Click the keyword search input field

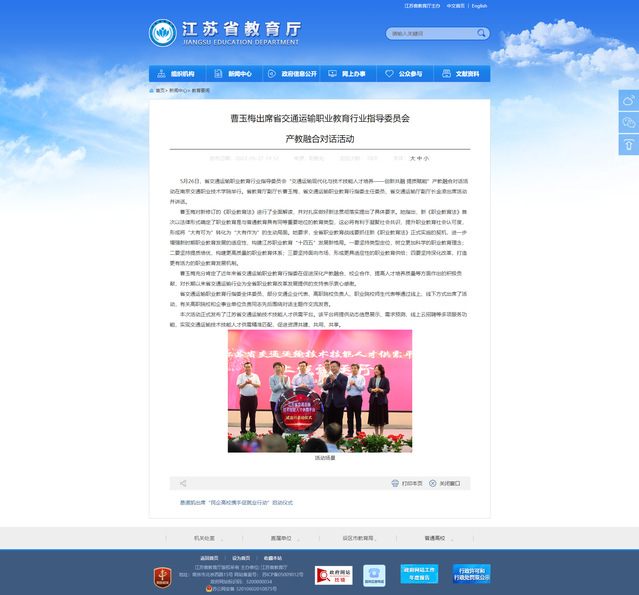click(426, 33)
